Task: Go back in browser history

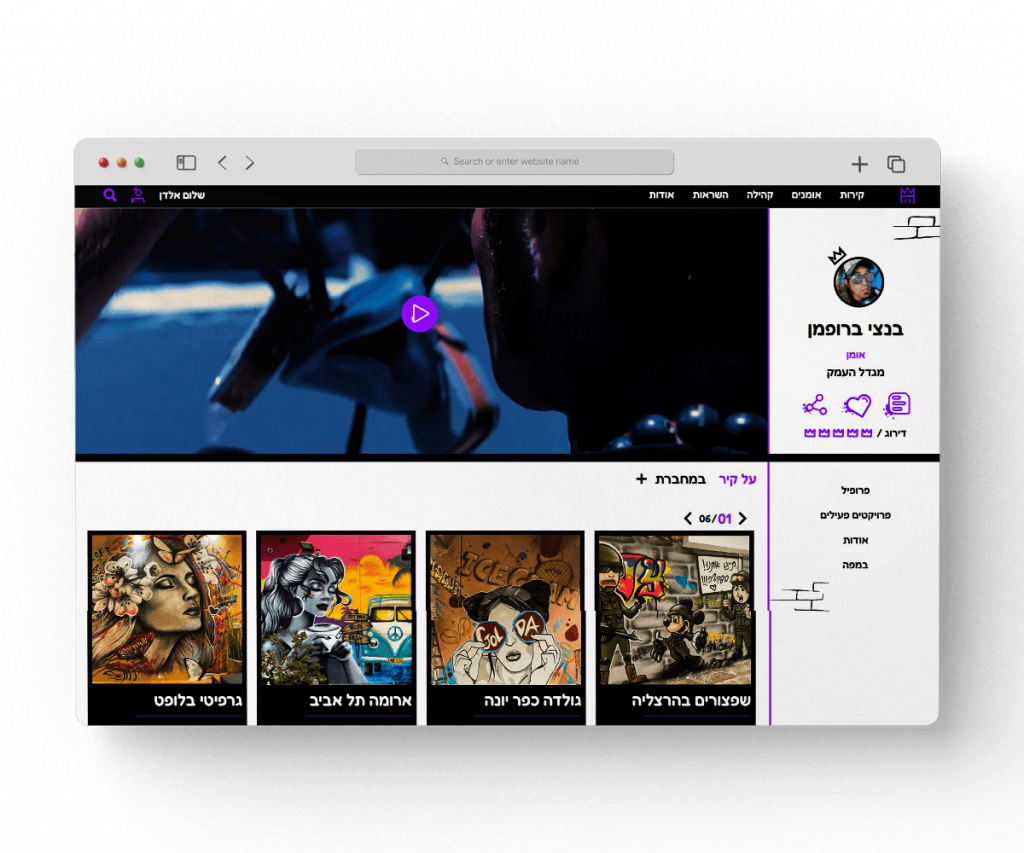Action: pos(222,163)
